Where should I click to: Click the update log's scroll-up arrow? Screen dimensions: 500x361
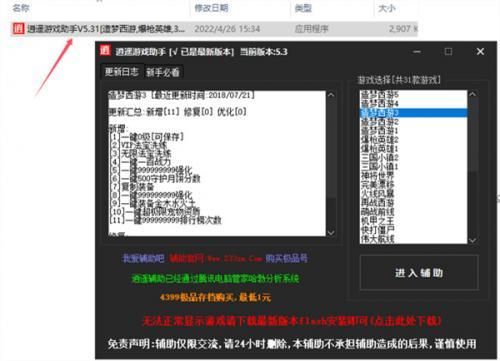(x=331, y=95)
